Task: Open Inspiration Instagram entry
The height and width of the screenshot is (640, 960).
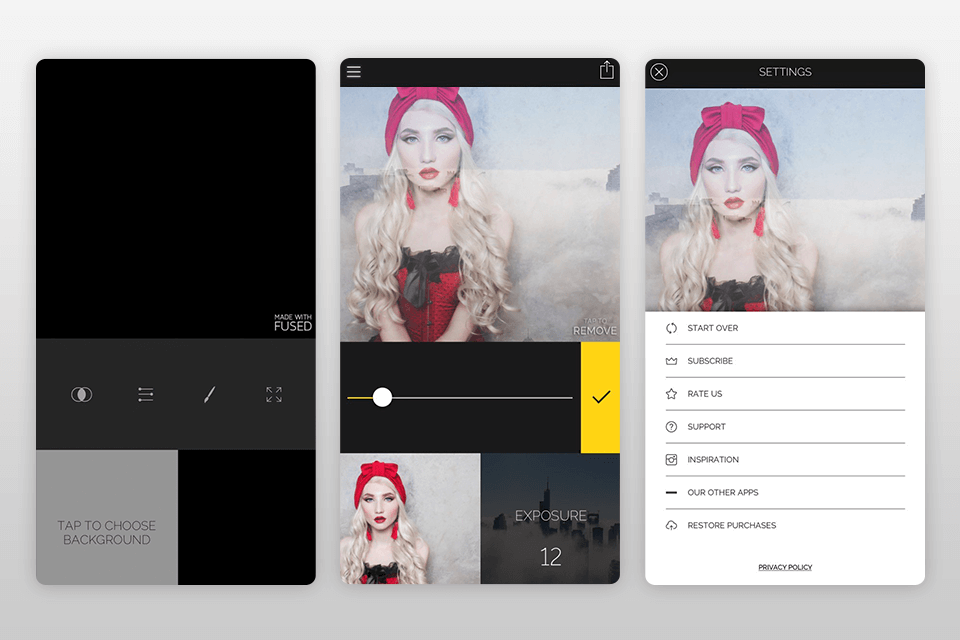Action: click(x=712, y=460)
